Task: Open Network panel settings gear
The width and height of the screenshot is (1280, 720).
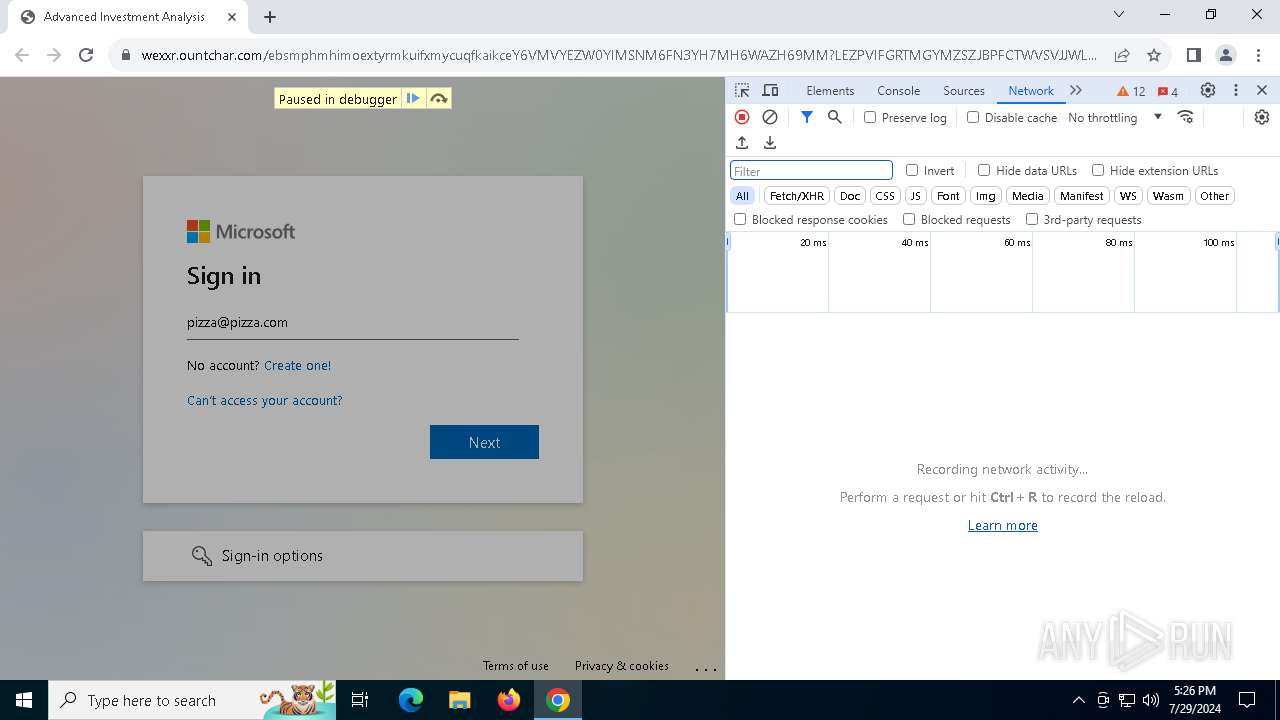Action: (1262, 117)
